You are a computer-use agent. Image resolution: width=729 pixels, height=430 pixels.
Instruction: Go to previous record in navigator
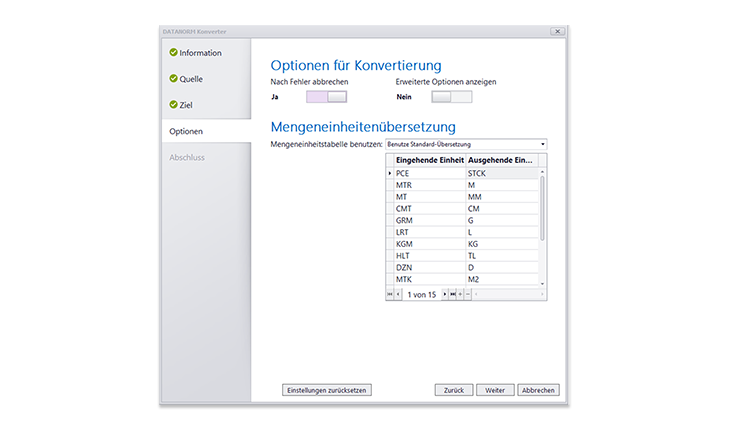coord(398,294)
